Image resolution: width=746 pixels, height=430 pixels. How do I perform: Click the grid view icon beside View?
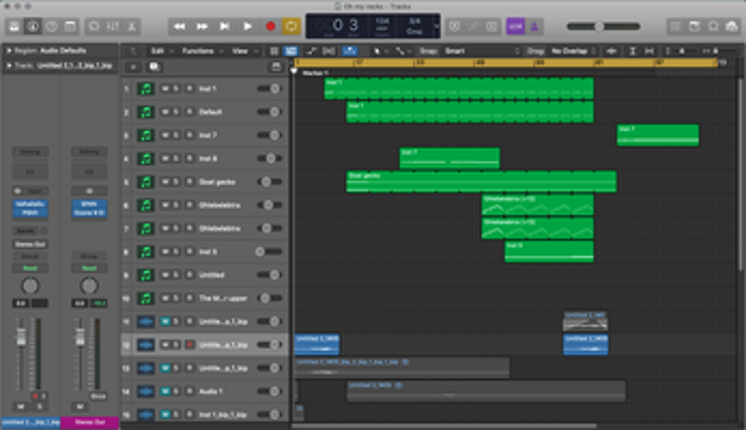pyautogui.click(x=274, y=51)
